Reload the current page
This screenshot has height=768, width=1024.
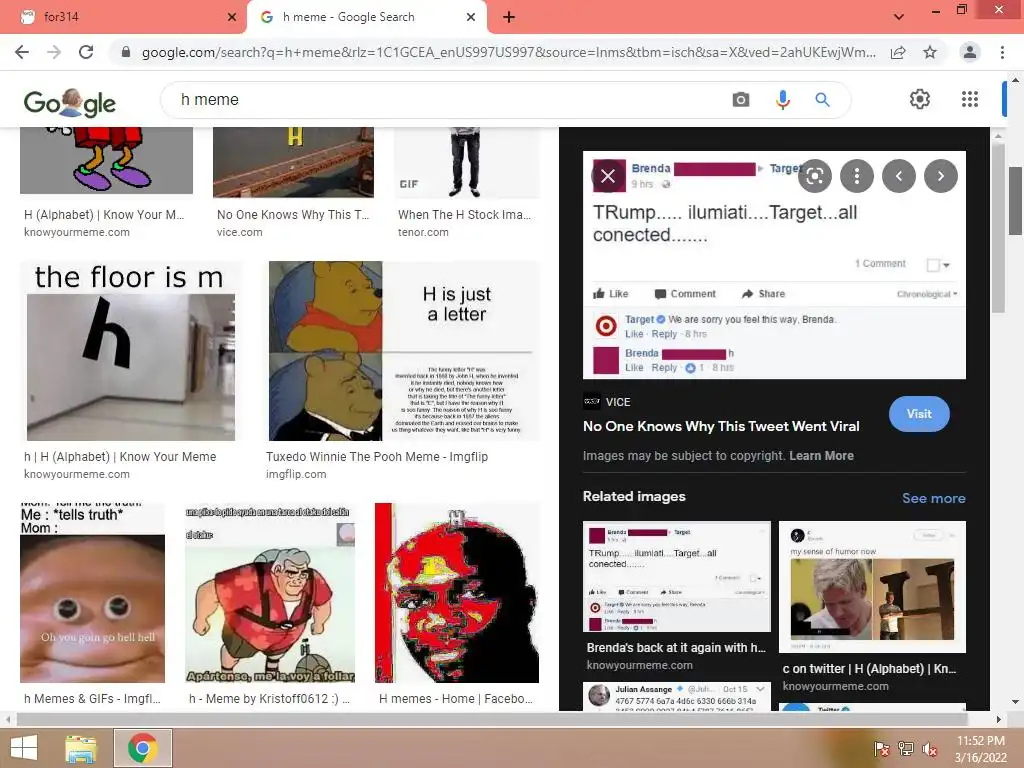click(86, 52)
